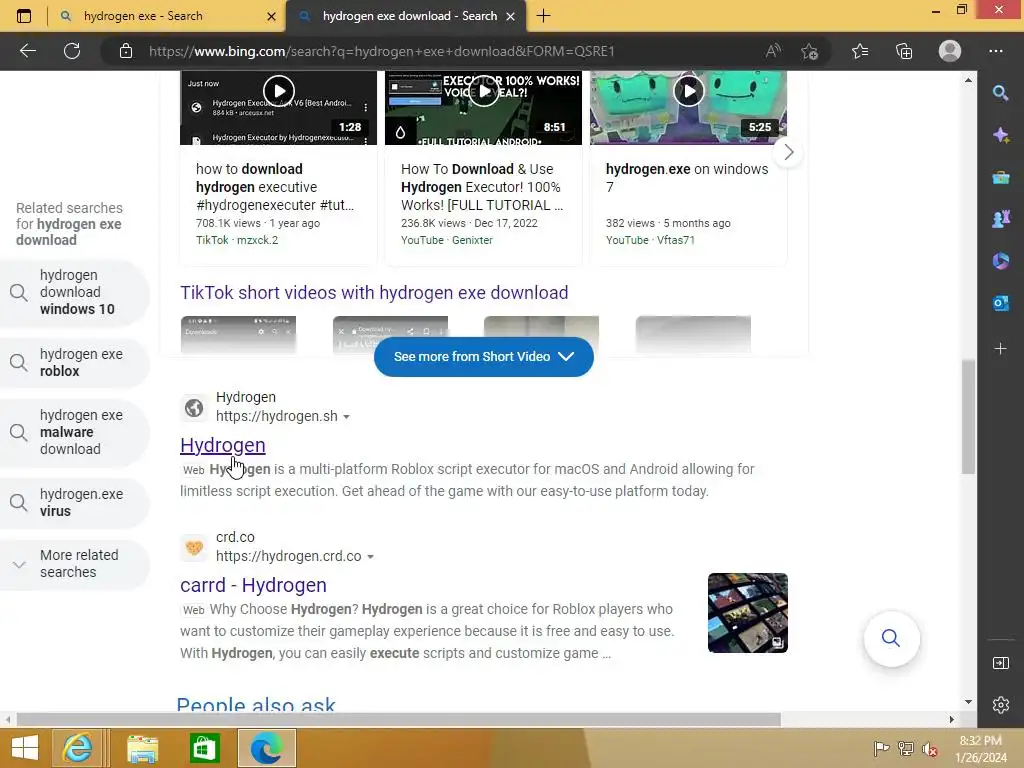1024x768 pixels.
Task: Search related 'hydrogen.exe virus'
Action: tap(74, 503)
